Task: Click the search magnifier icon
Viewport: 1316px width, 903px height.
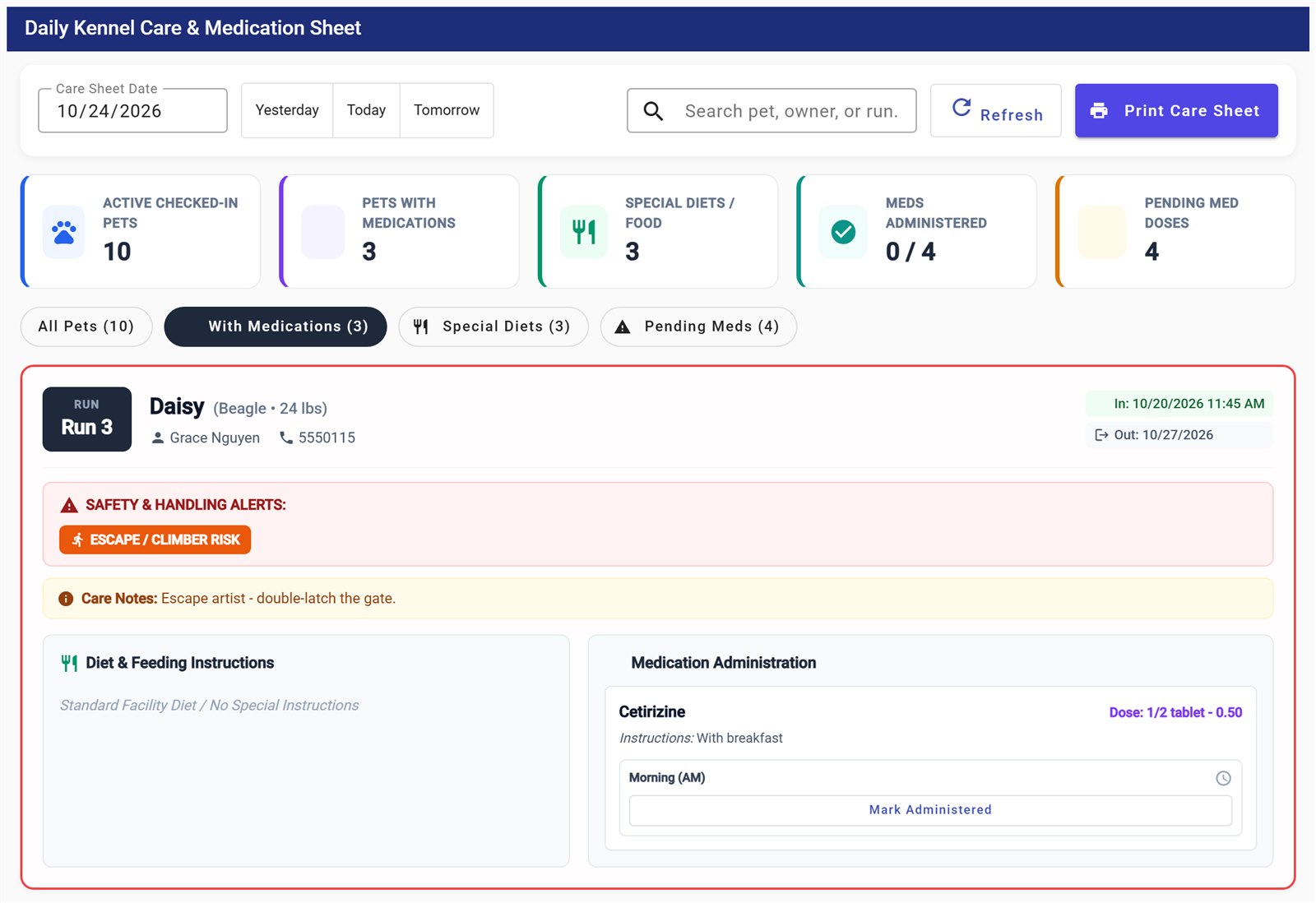Action: tap(653, 111)
